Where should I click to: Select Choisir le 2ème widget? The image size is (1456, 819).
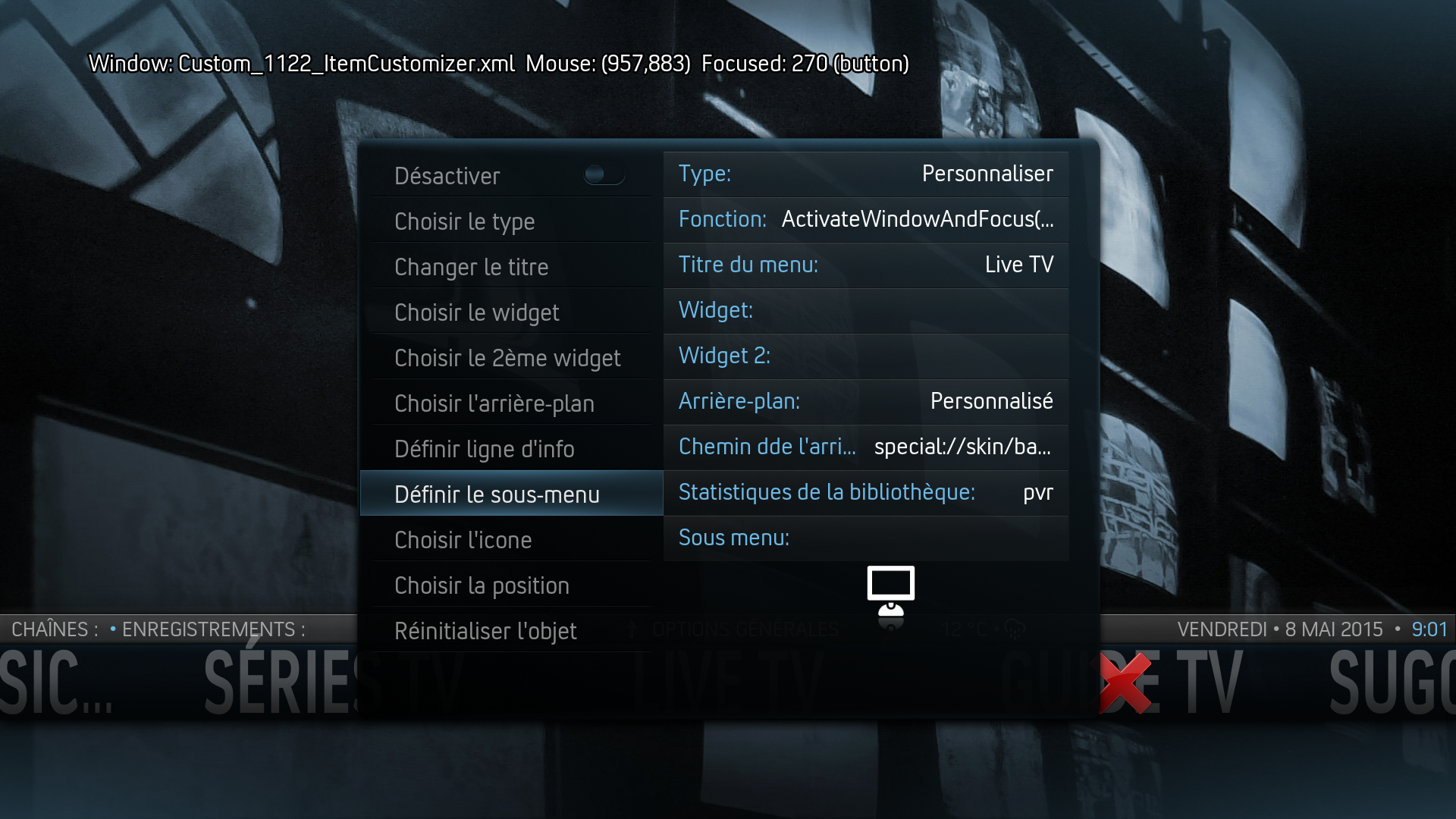coord(511,357)
